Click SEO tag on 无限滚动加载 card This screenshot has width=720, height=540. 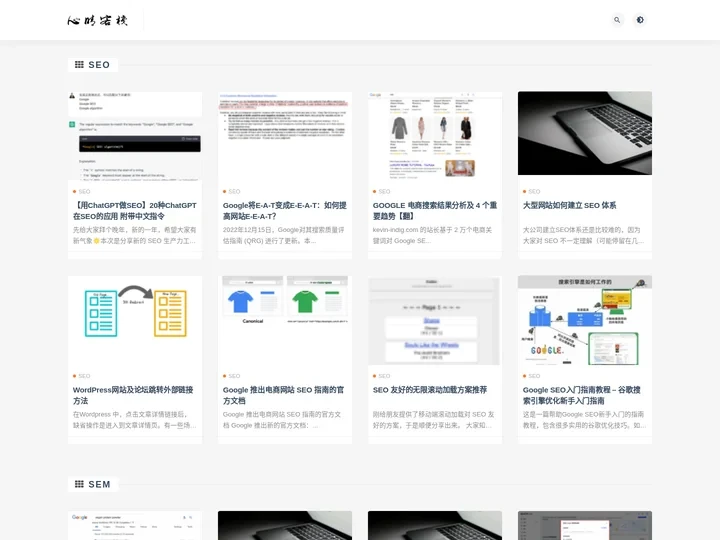(x=384, y=376)
